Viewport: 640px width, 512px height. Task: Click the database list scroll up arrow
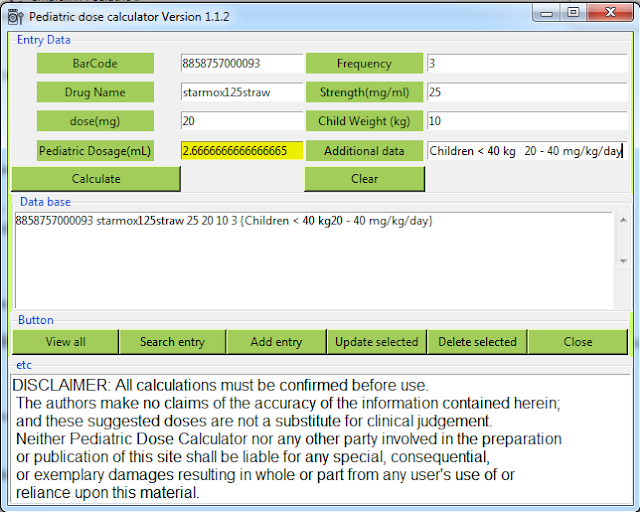click(623, 220)
